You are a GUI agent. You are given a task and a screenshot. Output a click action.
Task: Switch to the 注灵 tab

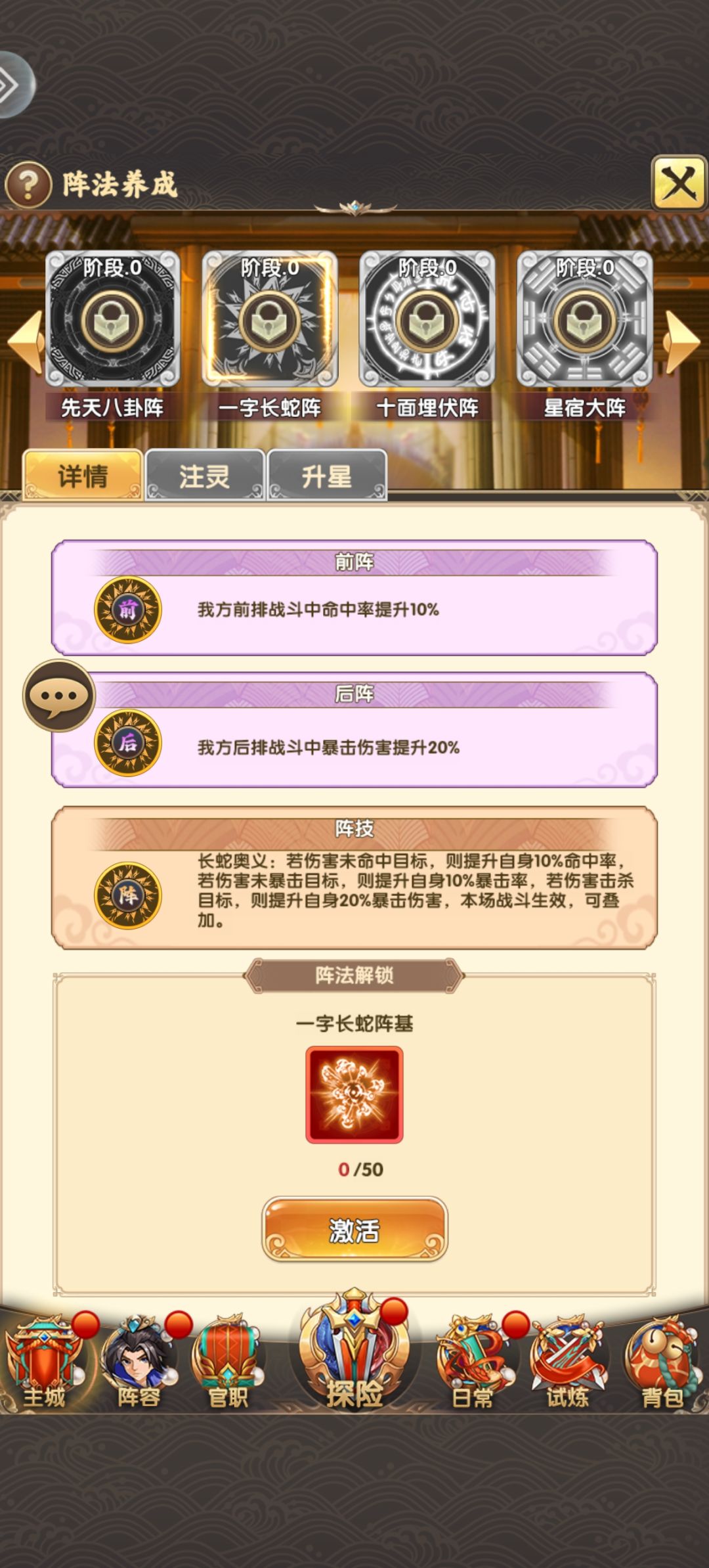point(205,476)
